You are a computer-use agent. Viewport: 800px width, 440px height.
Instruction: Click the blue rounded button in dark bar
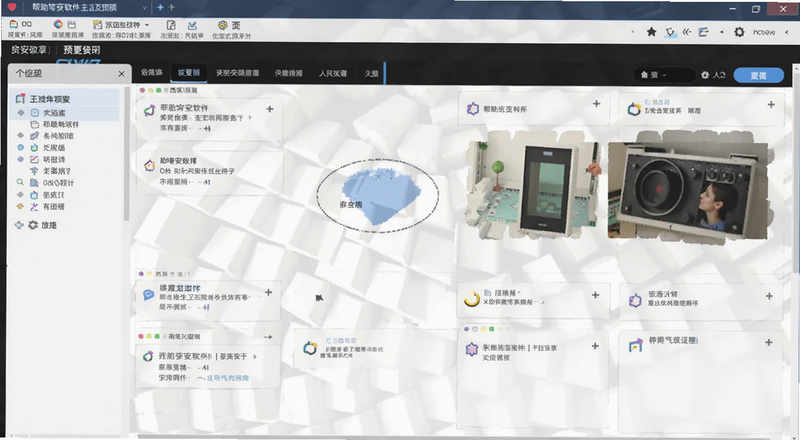tap(759, 76)
